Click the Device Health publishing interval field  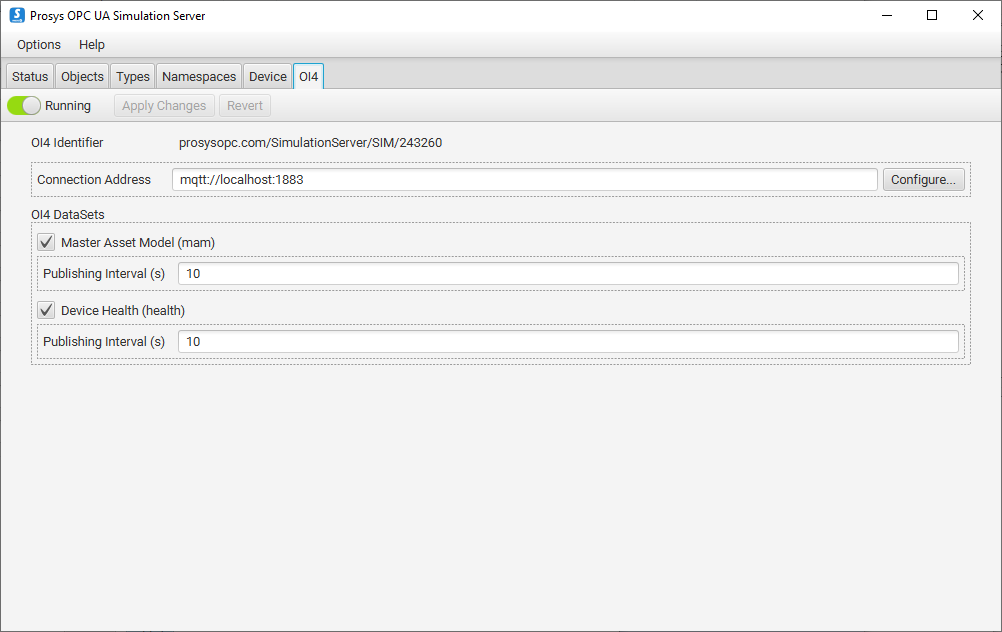(x=568, y=342)
